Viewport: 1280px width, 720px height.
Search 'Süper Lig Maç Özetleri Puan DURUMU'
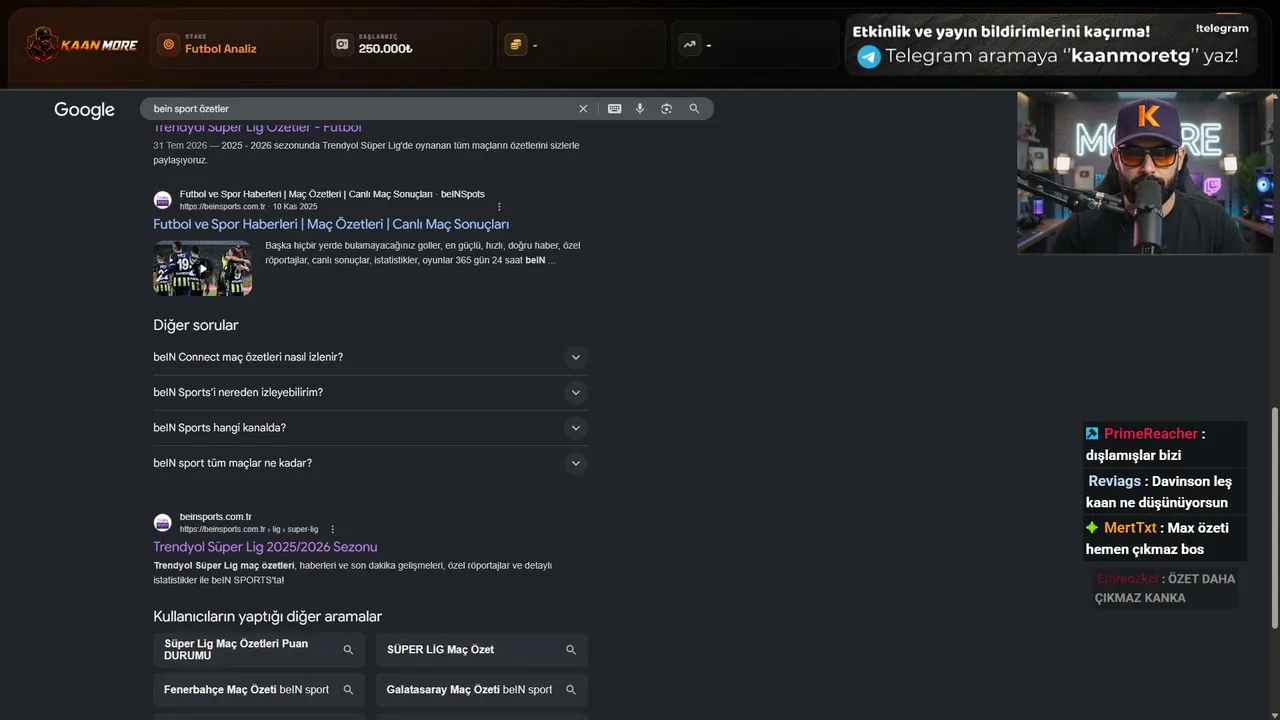(259, 650)
